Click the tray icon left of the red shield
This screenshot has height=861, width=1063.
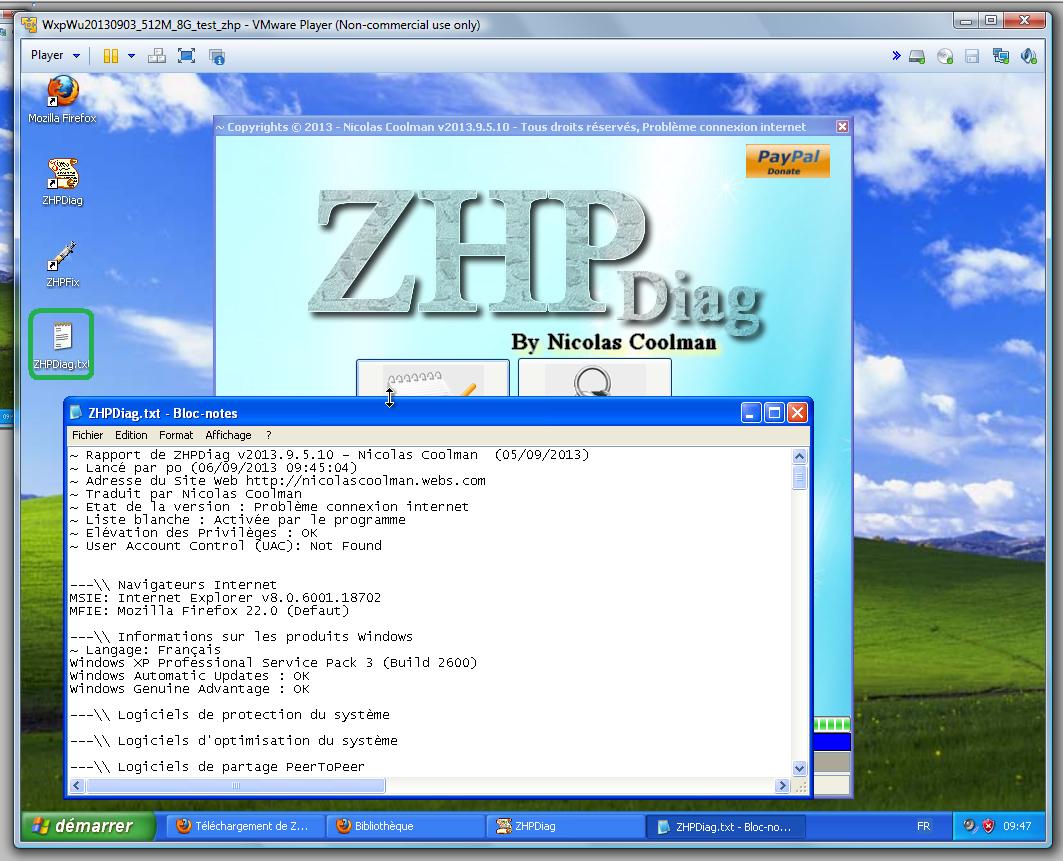tap(970, 826)
